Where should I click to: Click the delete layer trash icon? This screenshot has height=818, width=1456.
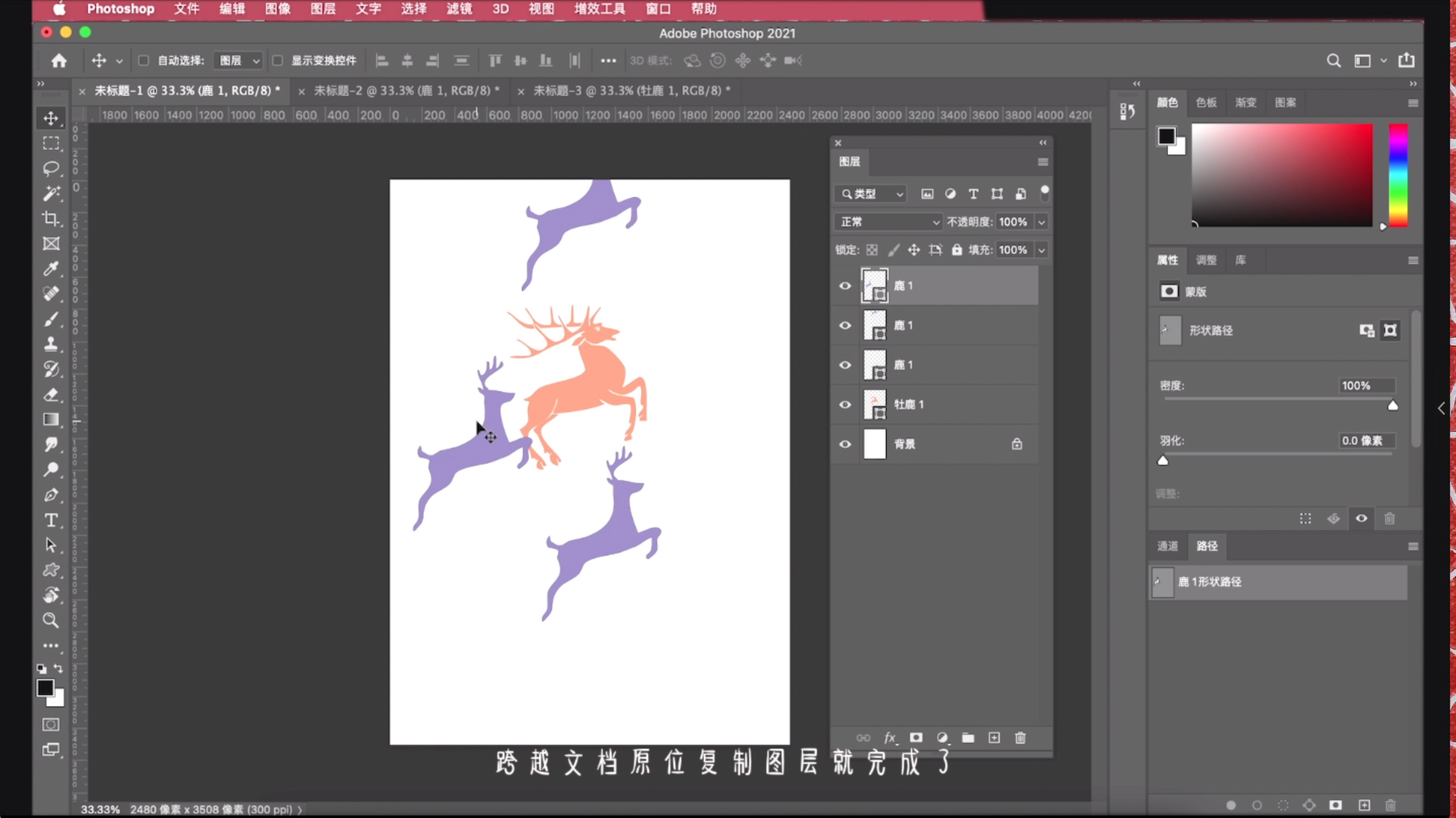(x=1020, y=738)
